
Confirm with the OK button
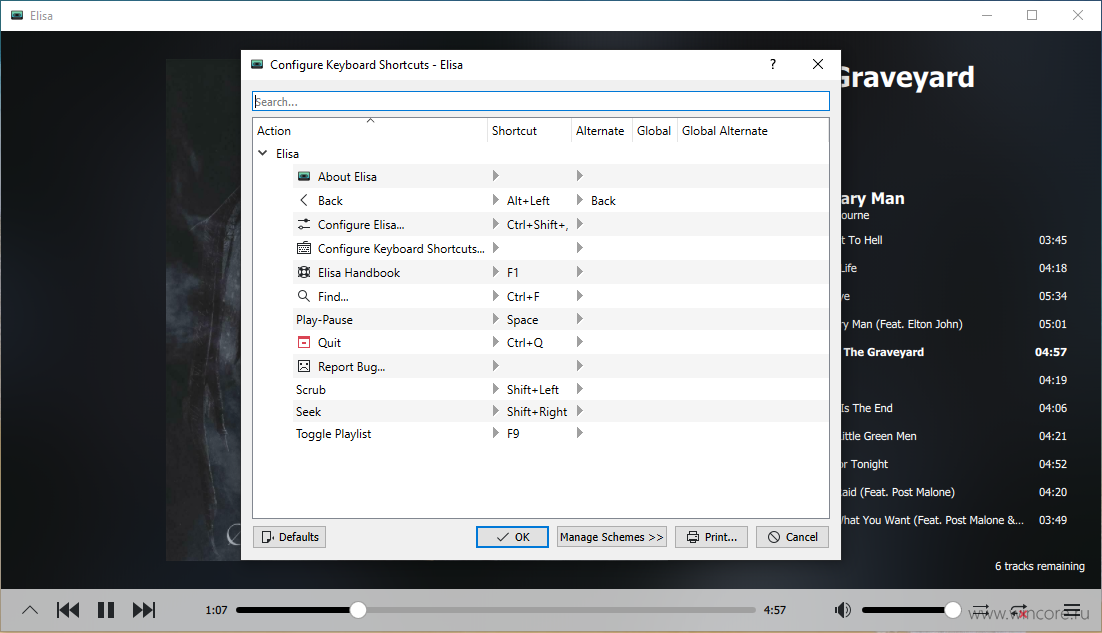(512, 537)
